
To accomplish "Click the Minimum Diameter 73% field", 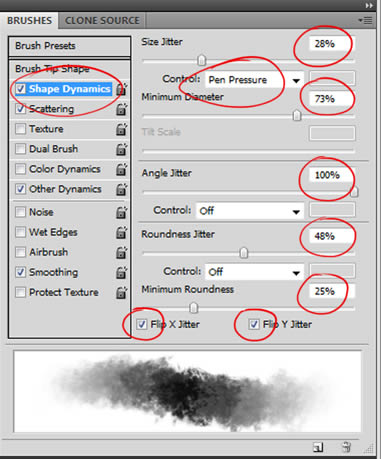I will coord(332,99).
